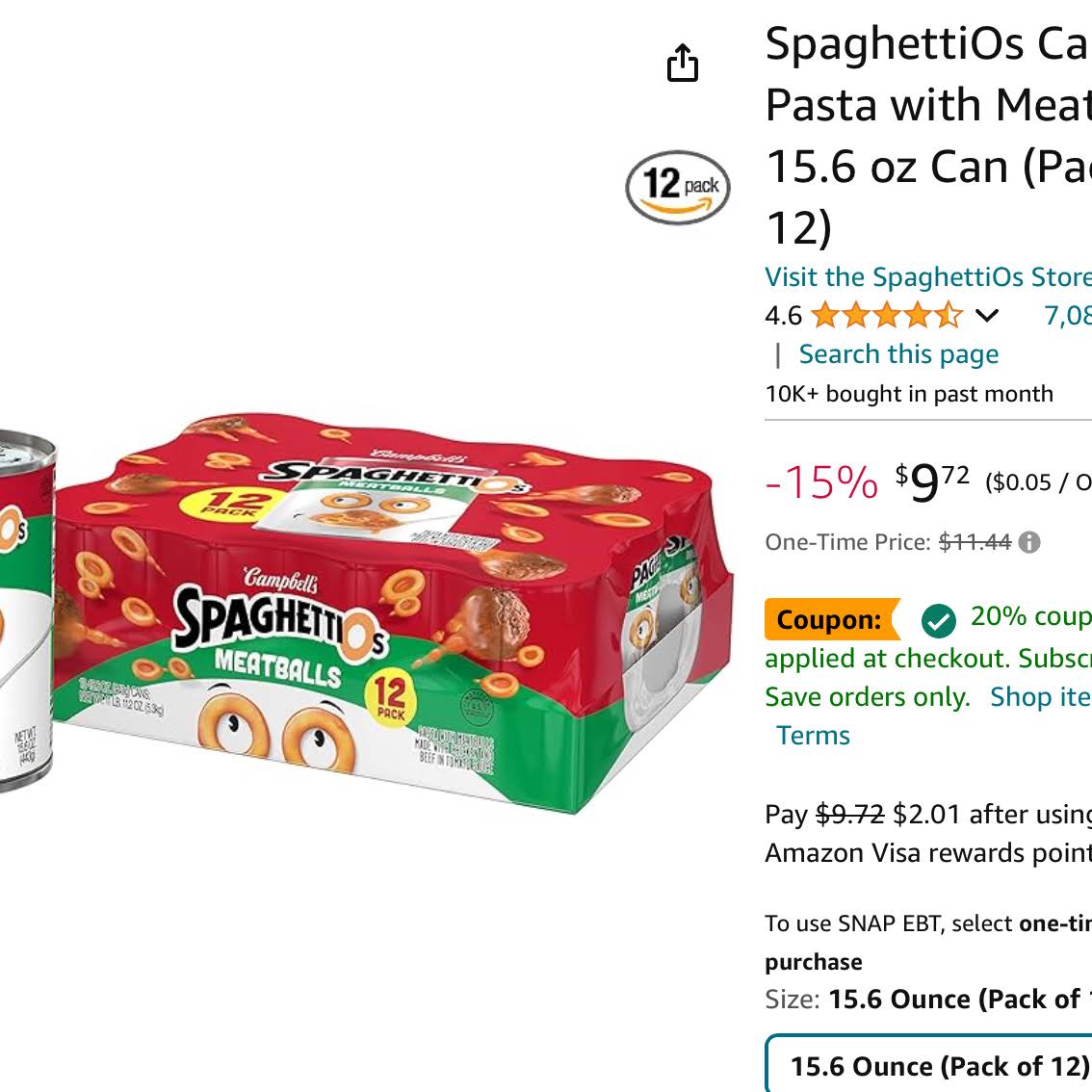Click the share icon above the product image
This screenshot has height=1092, width=1092.
(682, 63)
